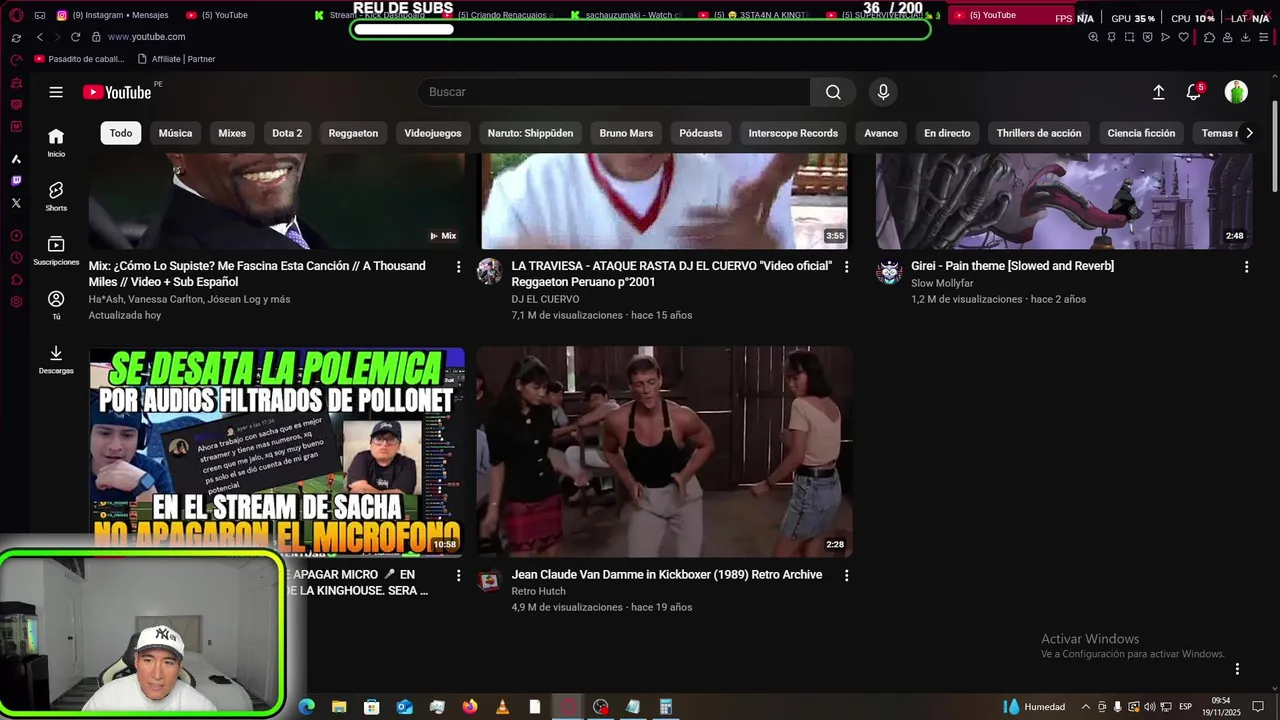Viewport: 1280px width, 720px height.
Task: Click the Buscar search field
Action: 614,92
